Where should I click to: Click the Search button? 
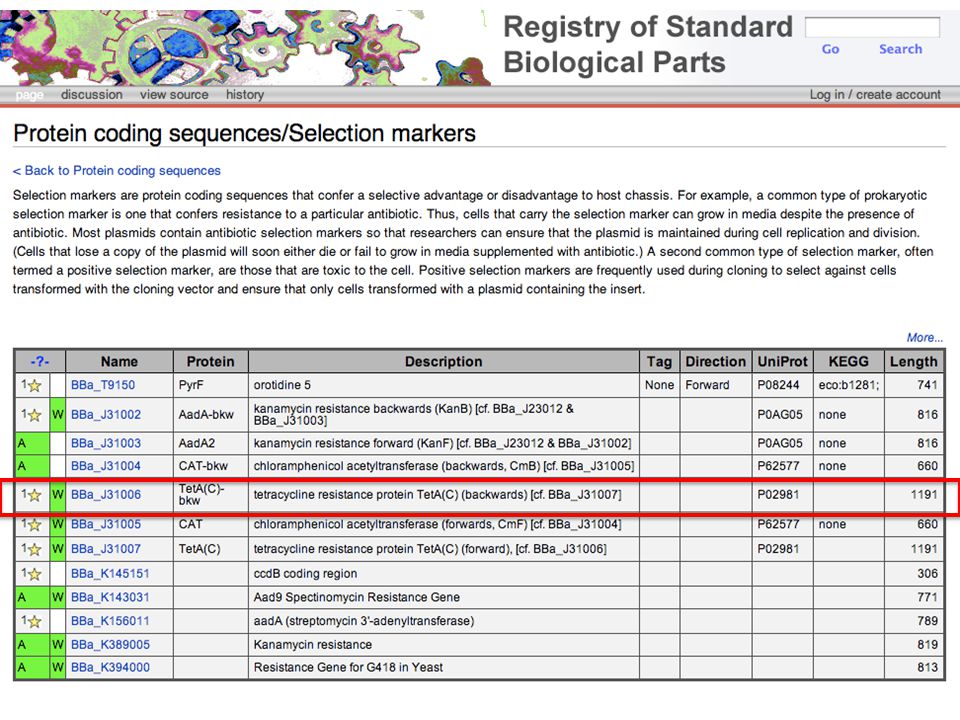click(x=900, y=49)
